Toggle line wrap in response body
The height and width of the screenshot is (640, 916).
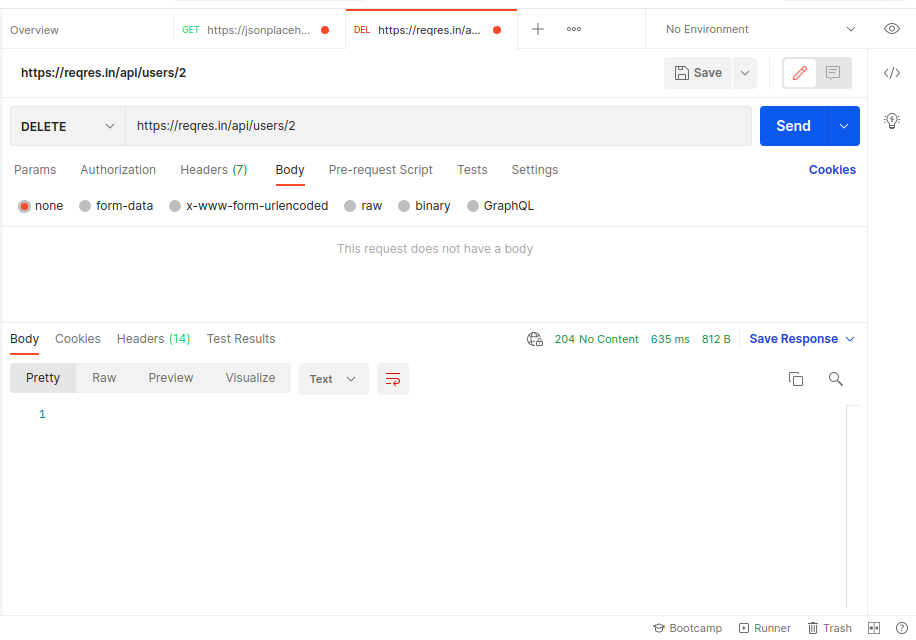click(x=393, y=379)
